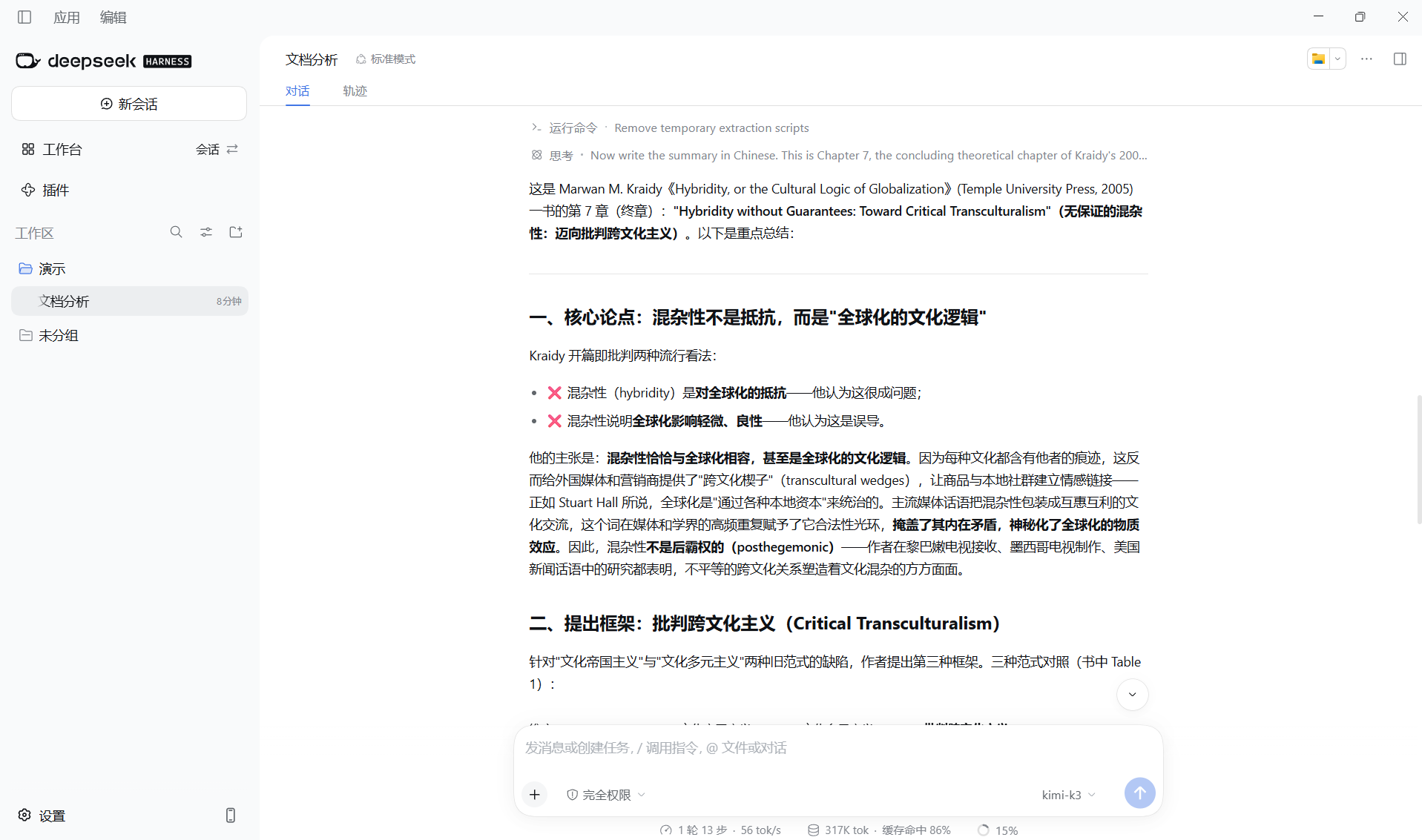Screen dimensions: 1422x840
Task: Toggle the 会话 switch view
Action: tap(217, 149)
